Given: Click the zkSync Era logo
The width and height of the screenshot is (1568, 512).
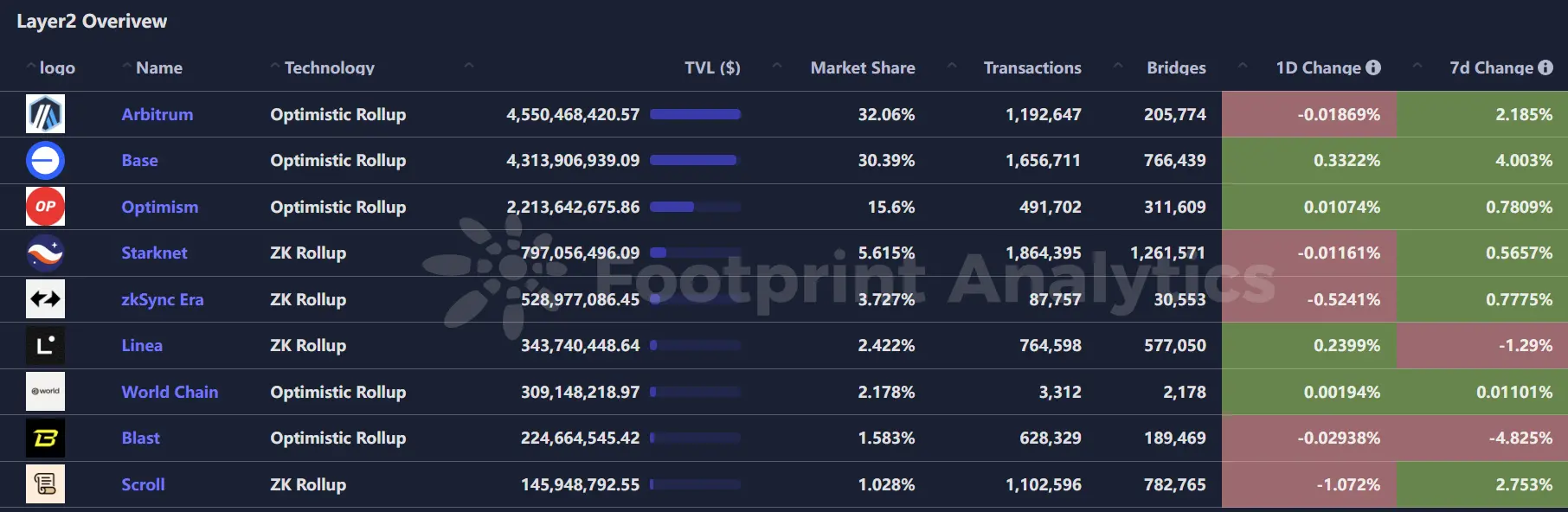Looking at the screenshot, I should (x=45, y=299).
